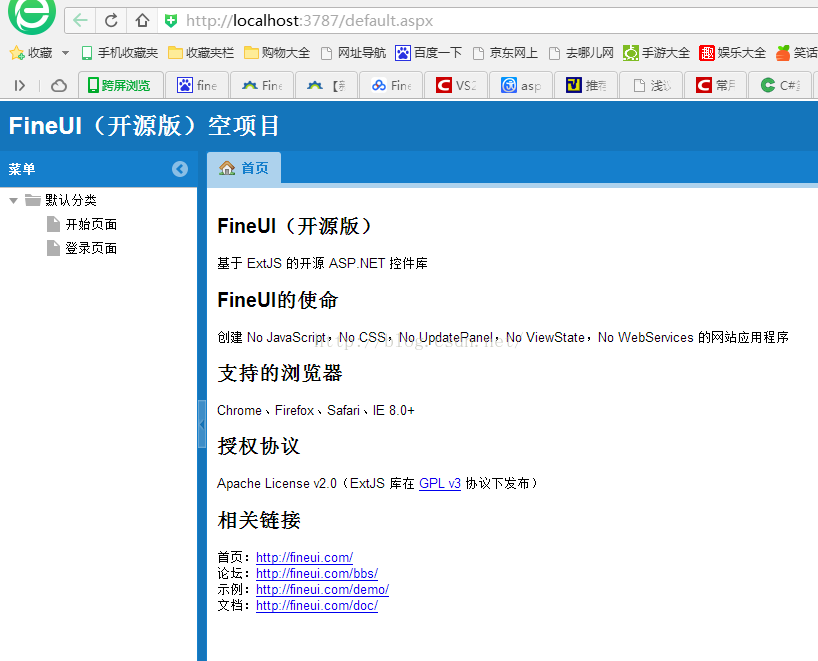818x661 pixels.
Task: Click the 授权协议 heading
Action: coord(259,447)
